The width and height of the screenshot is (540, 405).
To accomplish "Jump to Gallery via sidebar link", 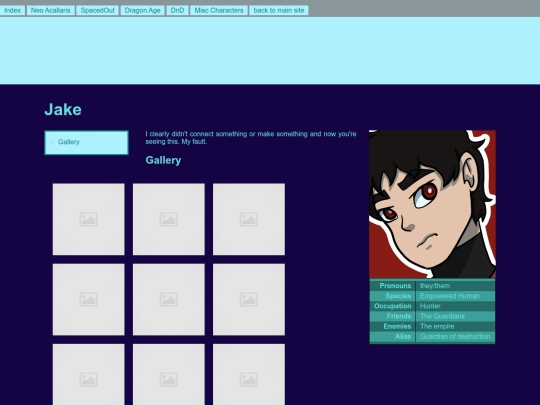I will pos(69,142).
